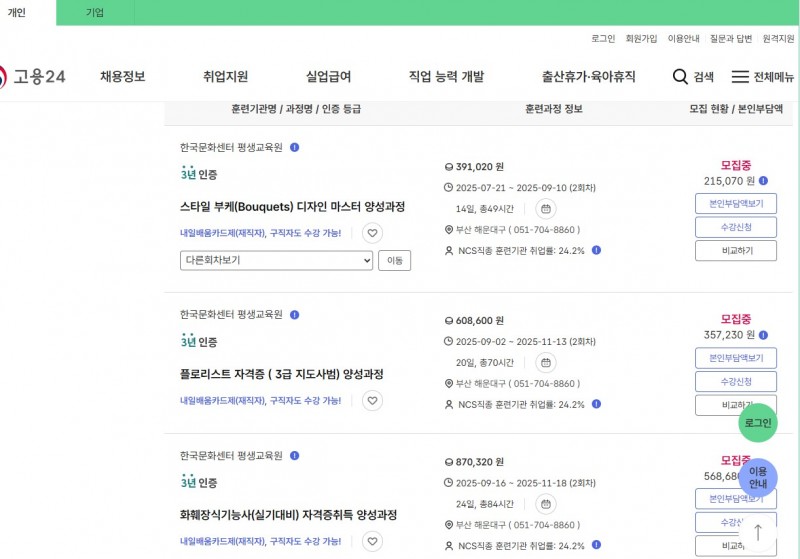This screenshot has height=559, width=800.
Task: Click the green floating 로그인 button
Action: point(758,422)
